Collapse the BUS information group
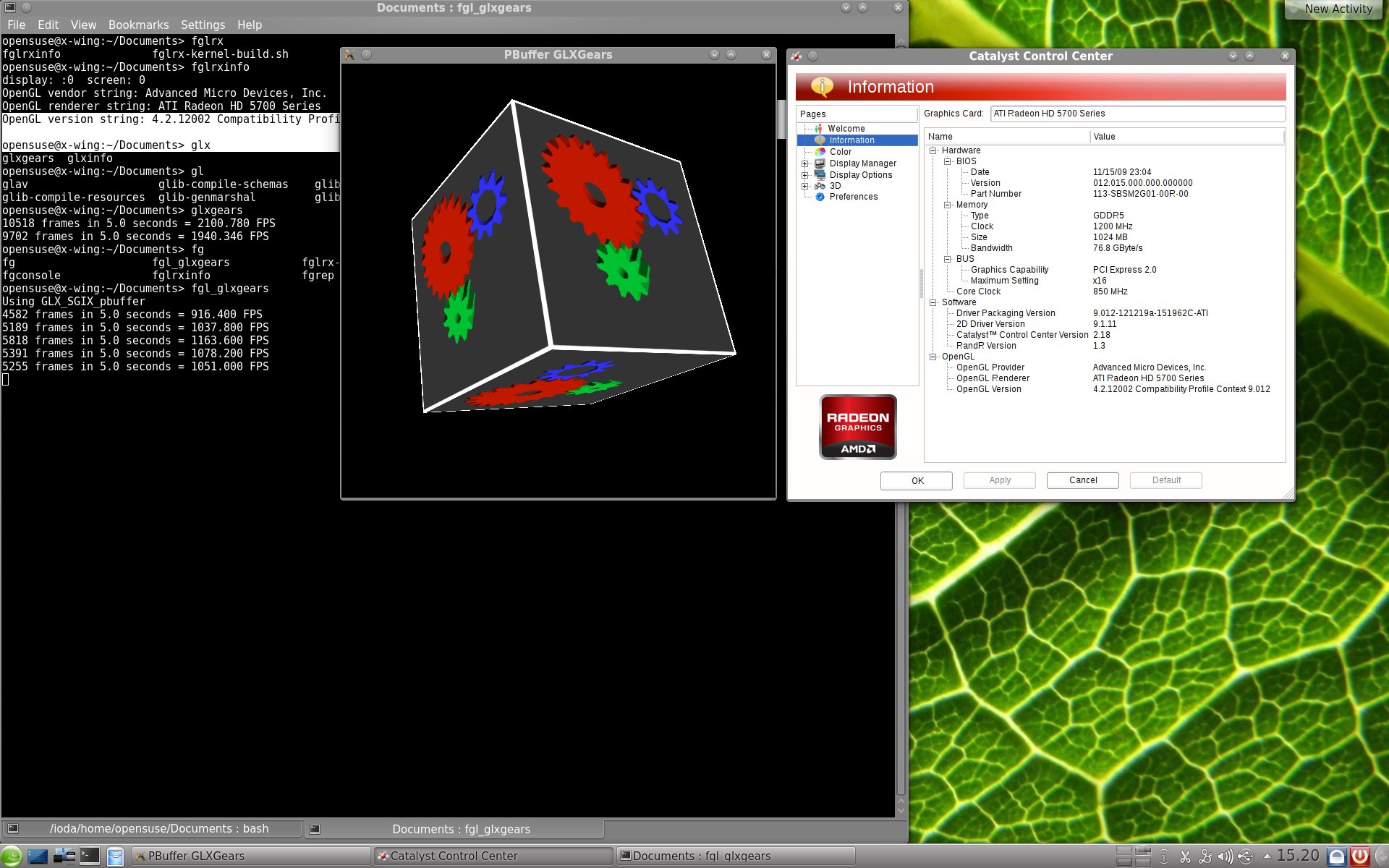 (x=947, y=259)
